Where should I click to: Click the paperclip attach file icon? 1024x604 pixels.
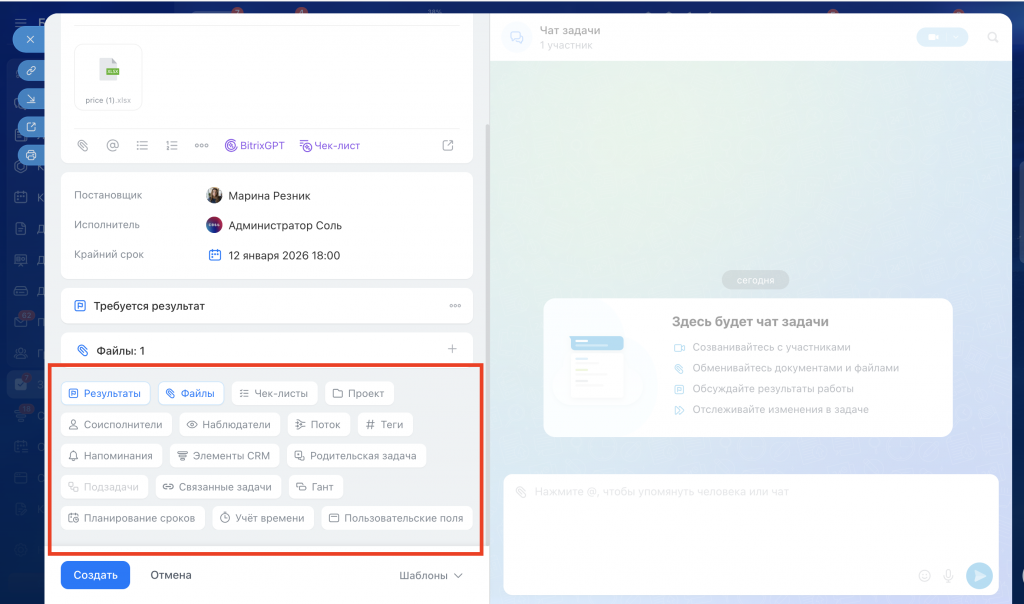pos(83,145)
